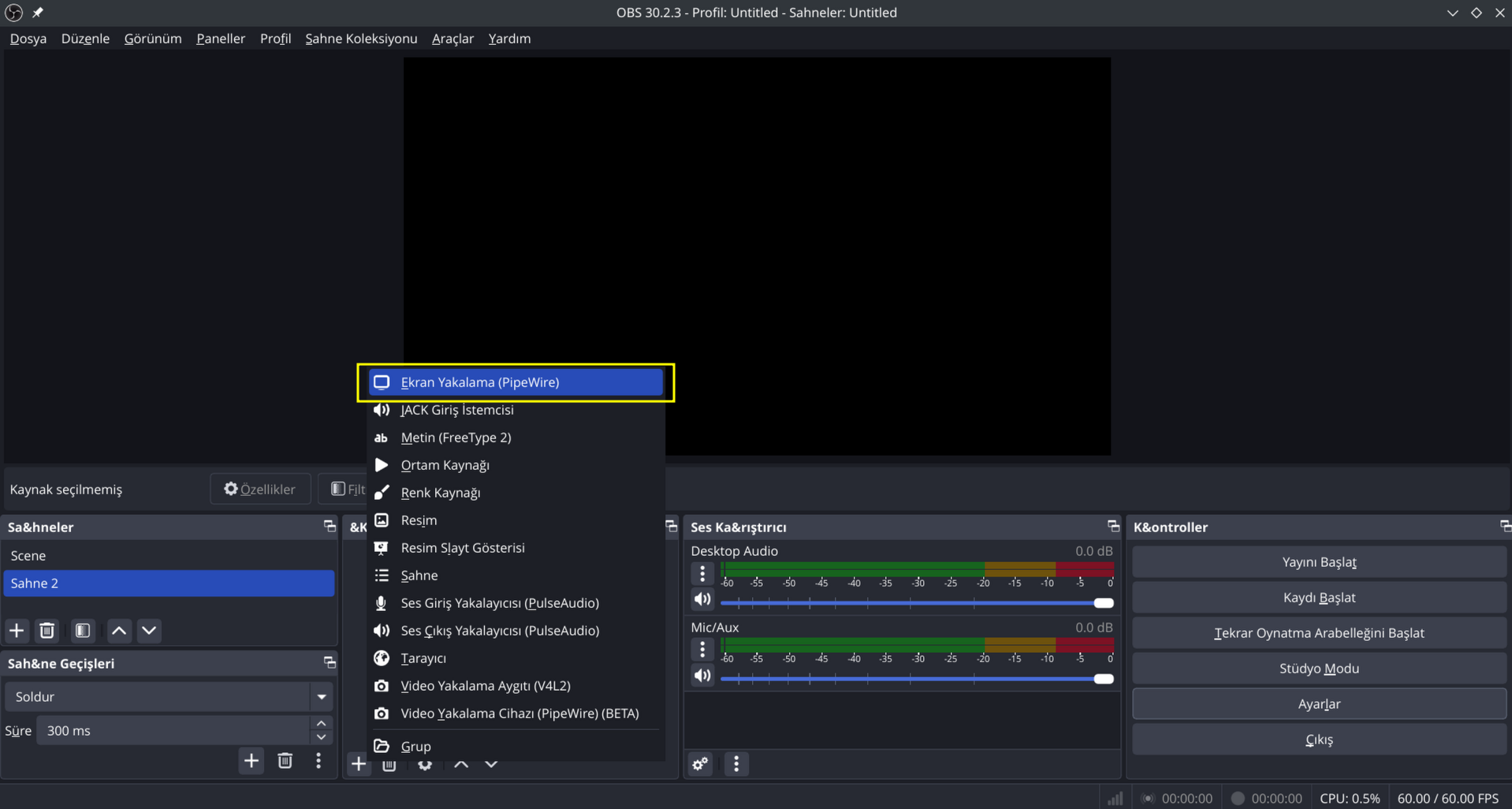1512x809 pixels.
Task: Open the Düzenle menu
Action: point(85,39)
